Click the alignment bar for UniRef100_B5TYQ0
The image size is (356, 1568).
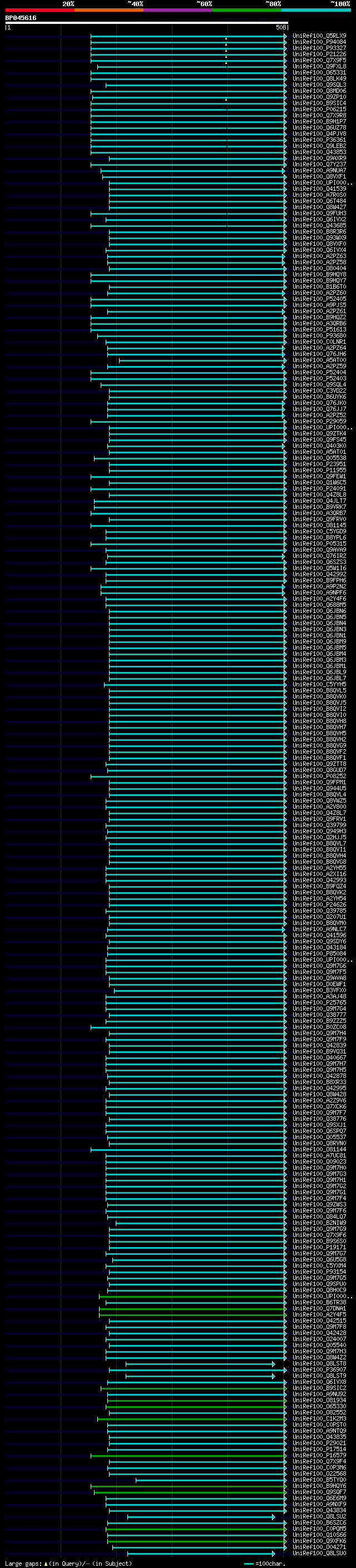pos(211,1480)
